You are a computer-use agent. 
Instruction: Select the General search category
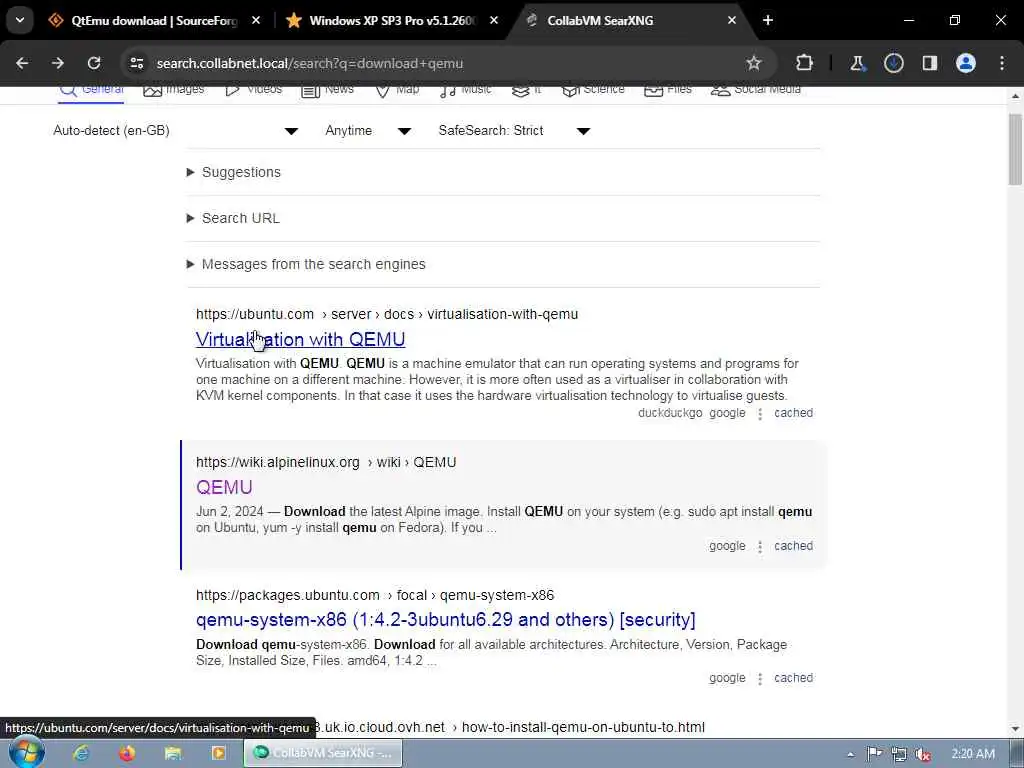click(91, 89)
